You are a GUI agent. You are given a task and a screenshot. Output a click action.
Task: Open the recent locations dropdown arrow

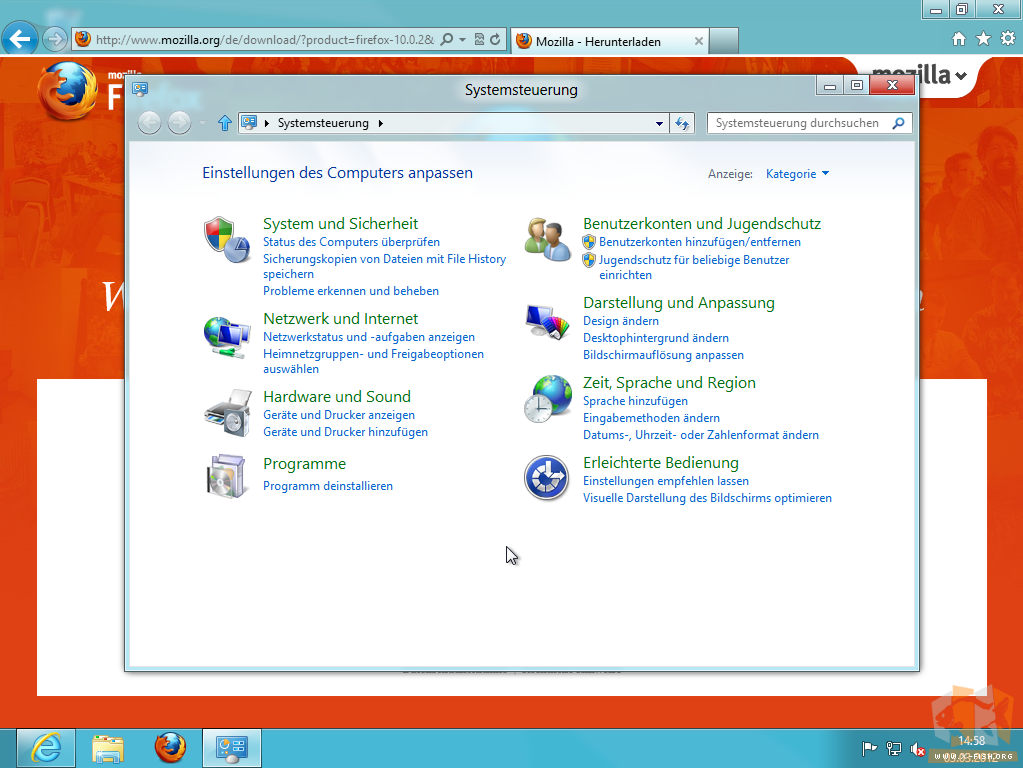[x=202, y=123]
